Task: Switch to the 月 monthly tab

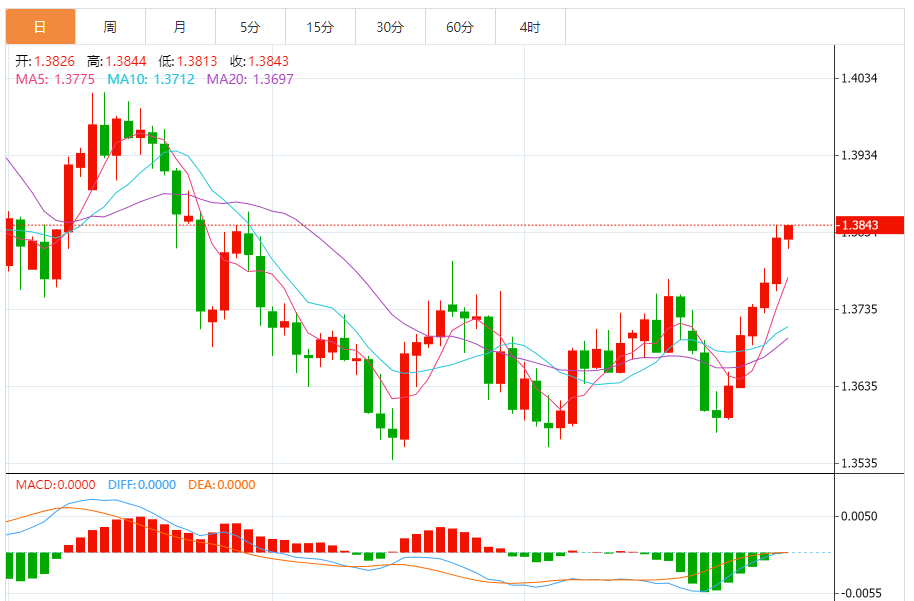Action: tap(180, 27)
